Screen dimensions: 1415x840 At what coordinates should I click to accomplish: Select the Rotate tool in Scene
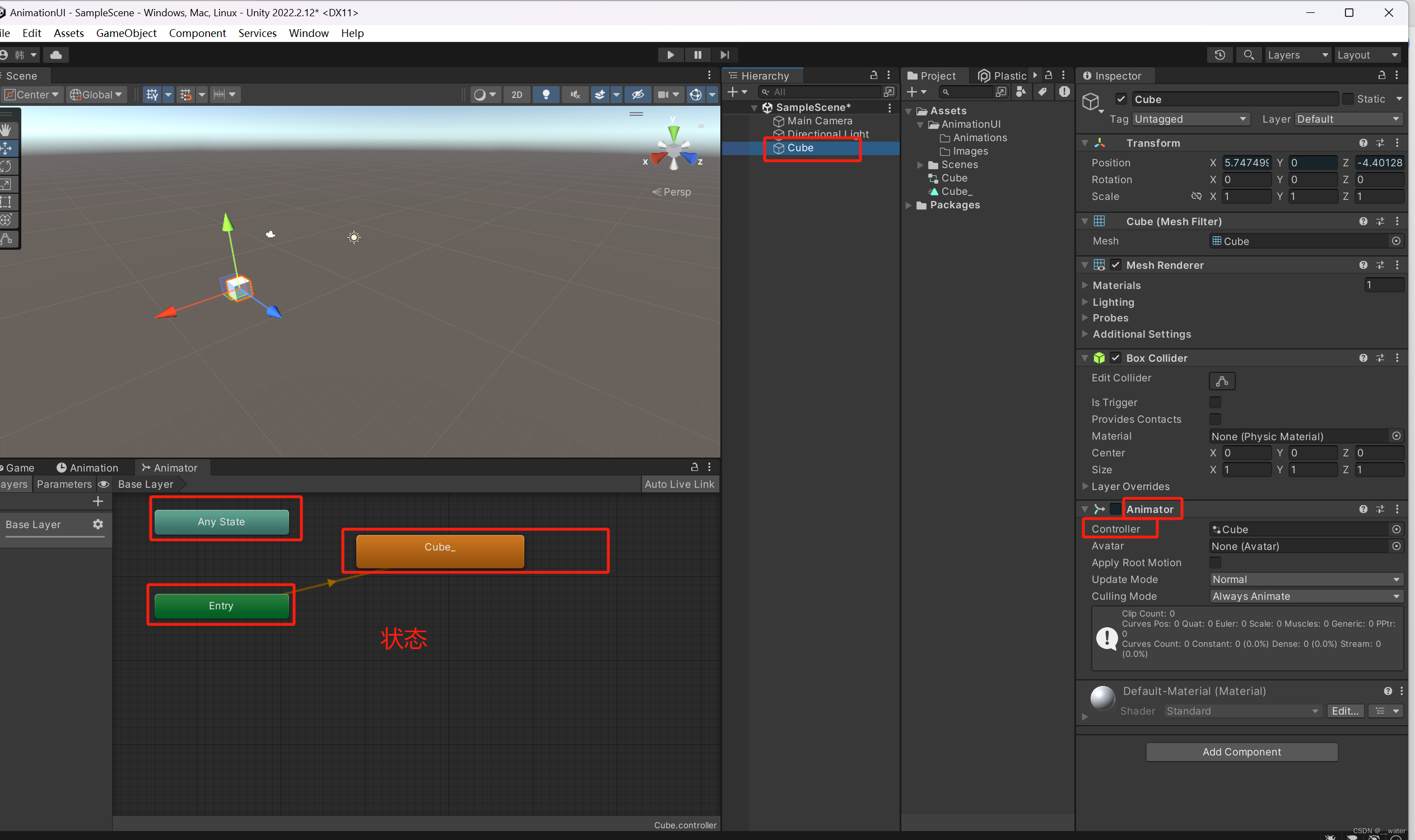coord(7,166)
